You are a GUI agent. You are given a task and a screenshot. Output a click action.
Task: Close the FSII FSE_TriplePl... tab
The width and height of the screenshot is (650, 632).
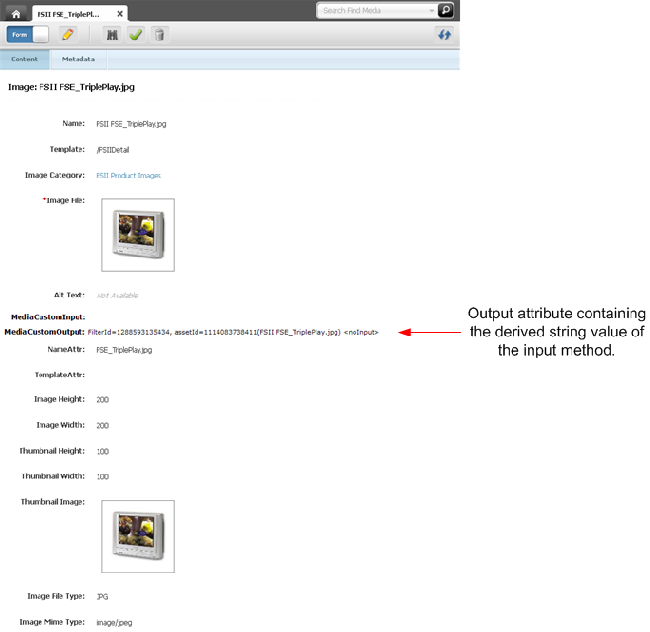click(x=120, y=14)
